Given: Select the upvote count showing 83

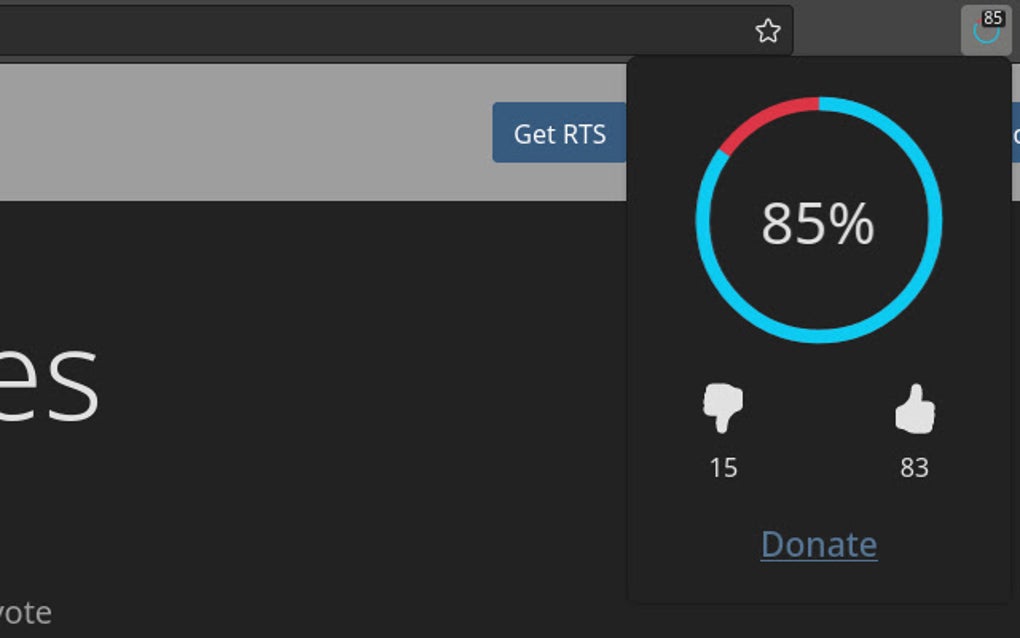Looking at the screenshot, I should pyautogui.click(x=915, y=467).
